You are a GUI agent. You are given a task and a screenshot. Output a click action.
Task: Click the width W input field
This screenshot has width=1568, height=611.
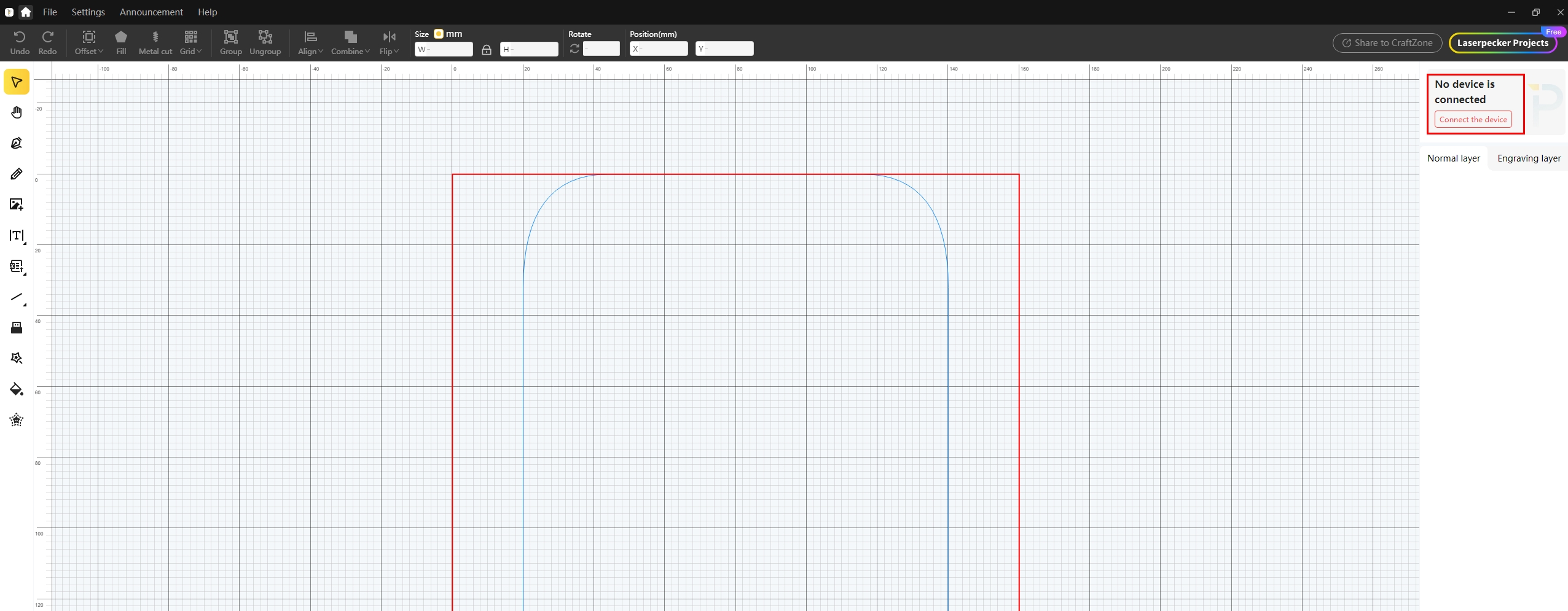coord(444,49)
